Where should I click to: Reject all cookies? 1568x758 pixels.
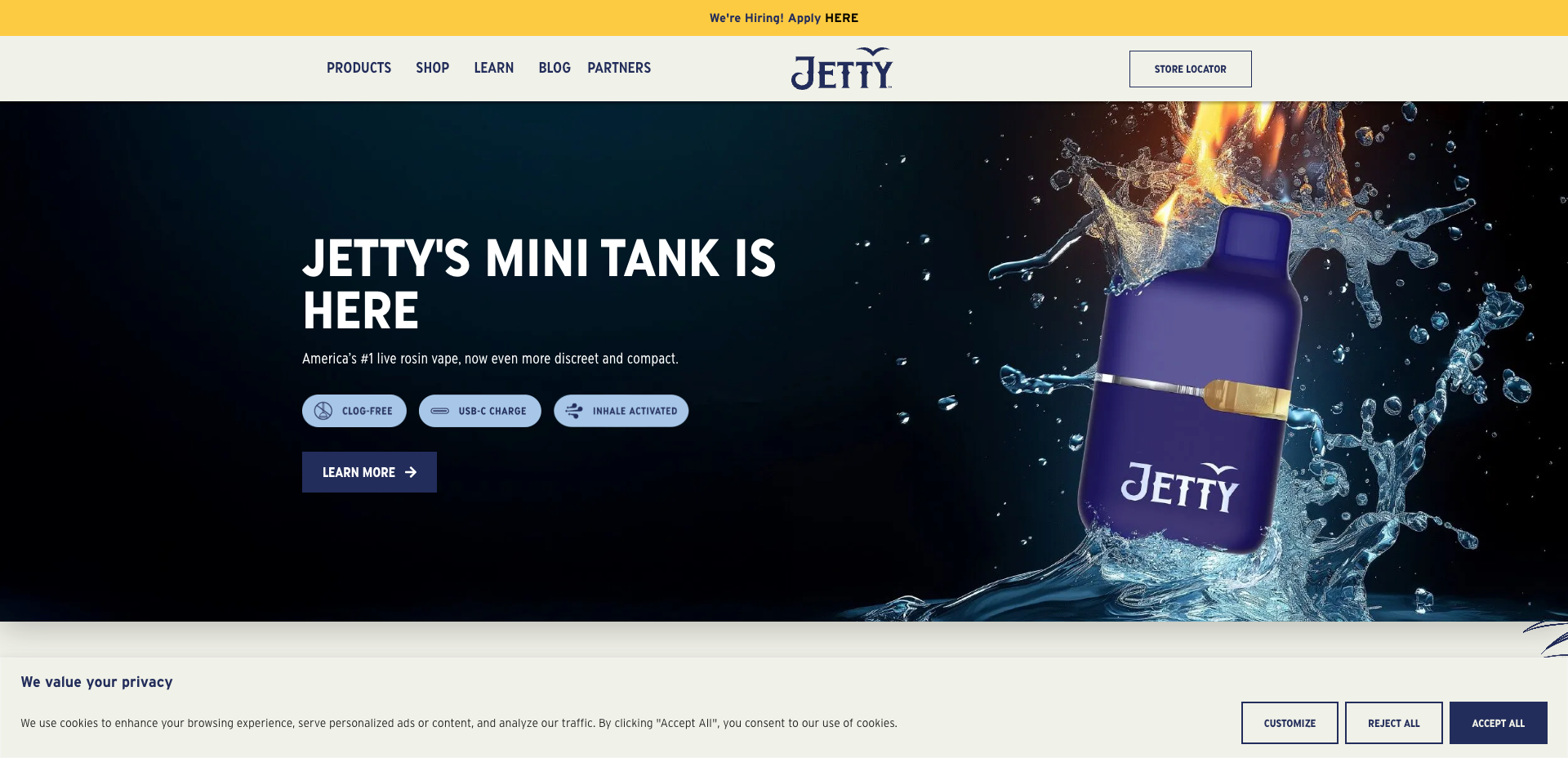coord(1394,723)
